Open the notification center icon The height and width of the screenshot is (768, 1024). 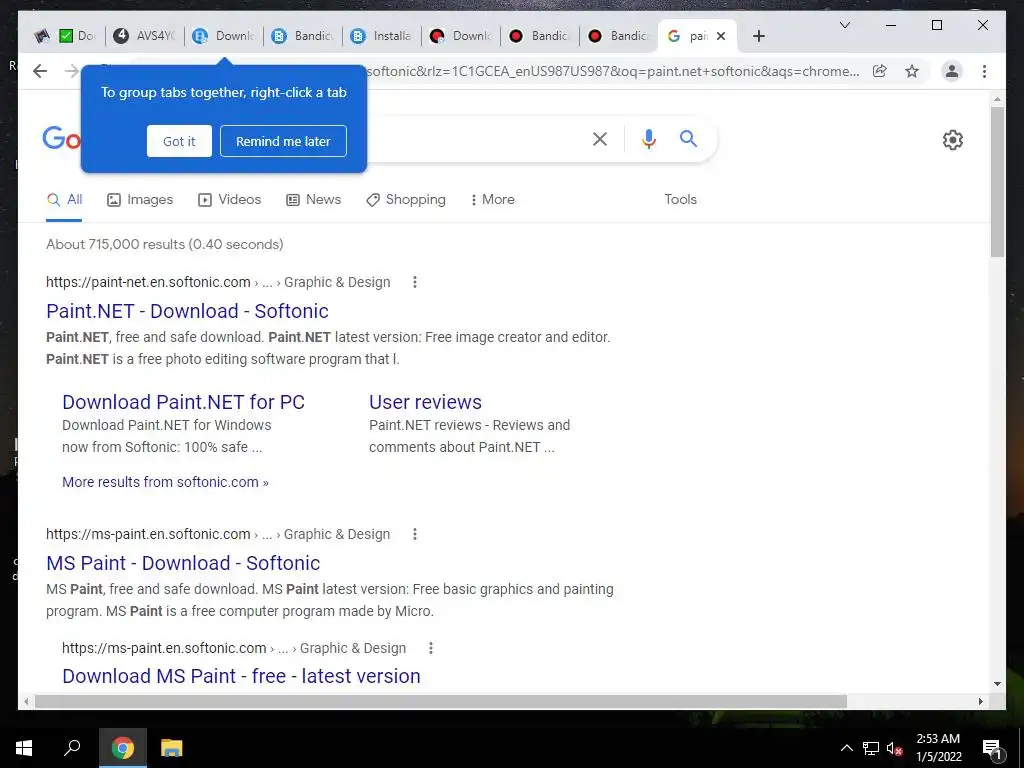coord(992,748)
